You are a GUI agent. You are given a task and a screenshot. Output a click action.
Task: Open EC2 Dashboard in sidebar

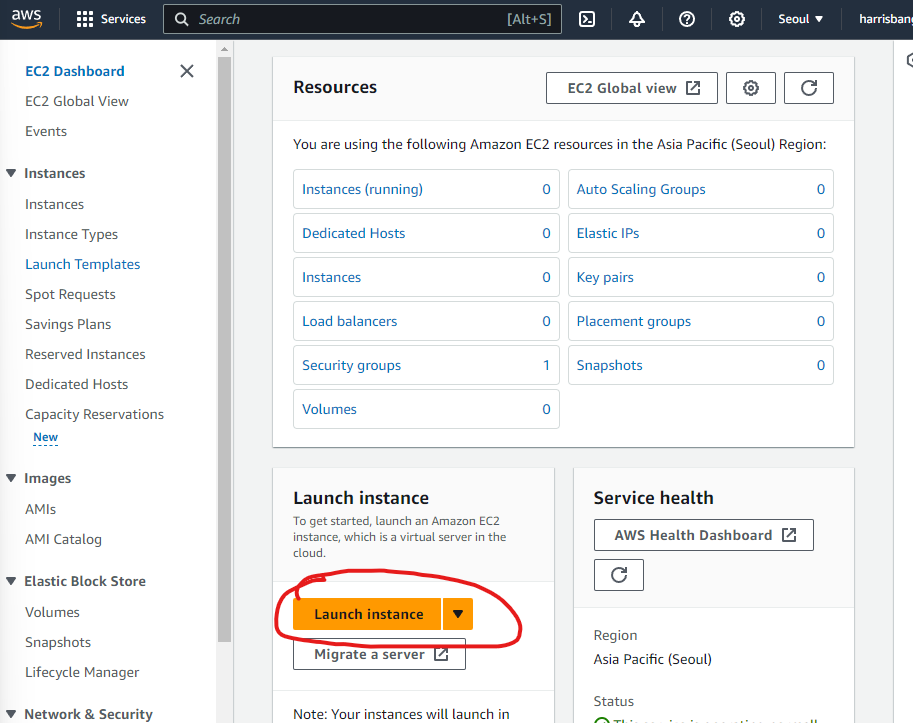pyautogui.click(x=75, y=71)
